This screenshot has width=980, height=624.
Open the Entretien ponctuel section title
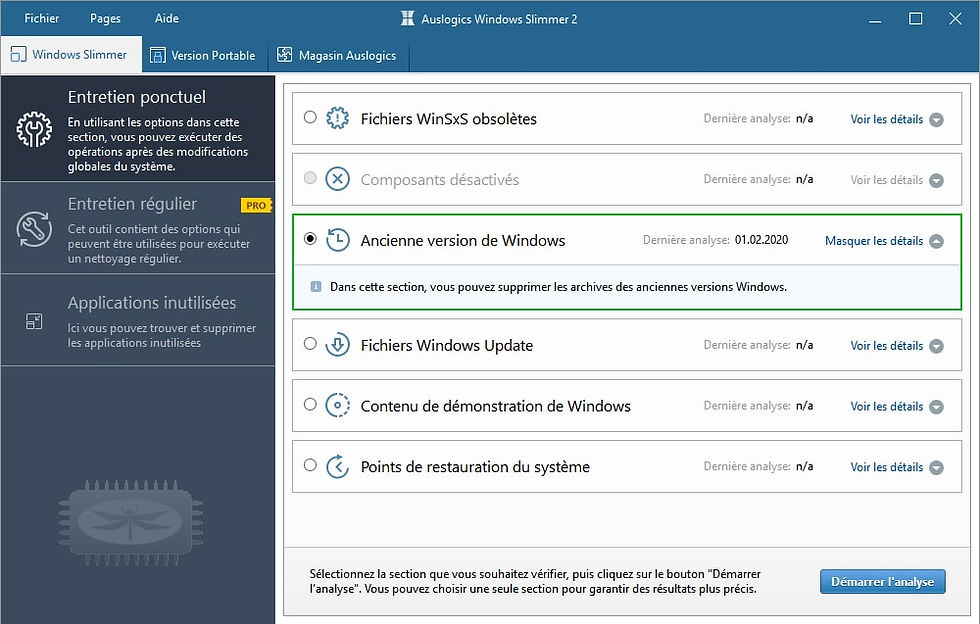click(x=136, y=97)
